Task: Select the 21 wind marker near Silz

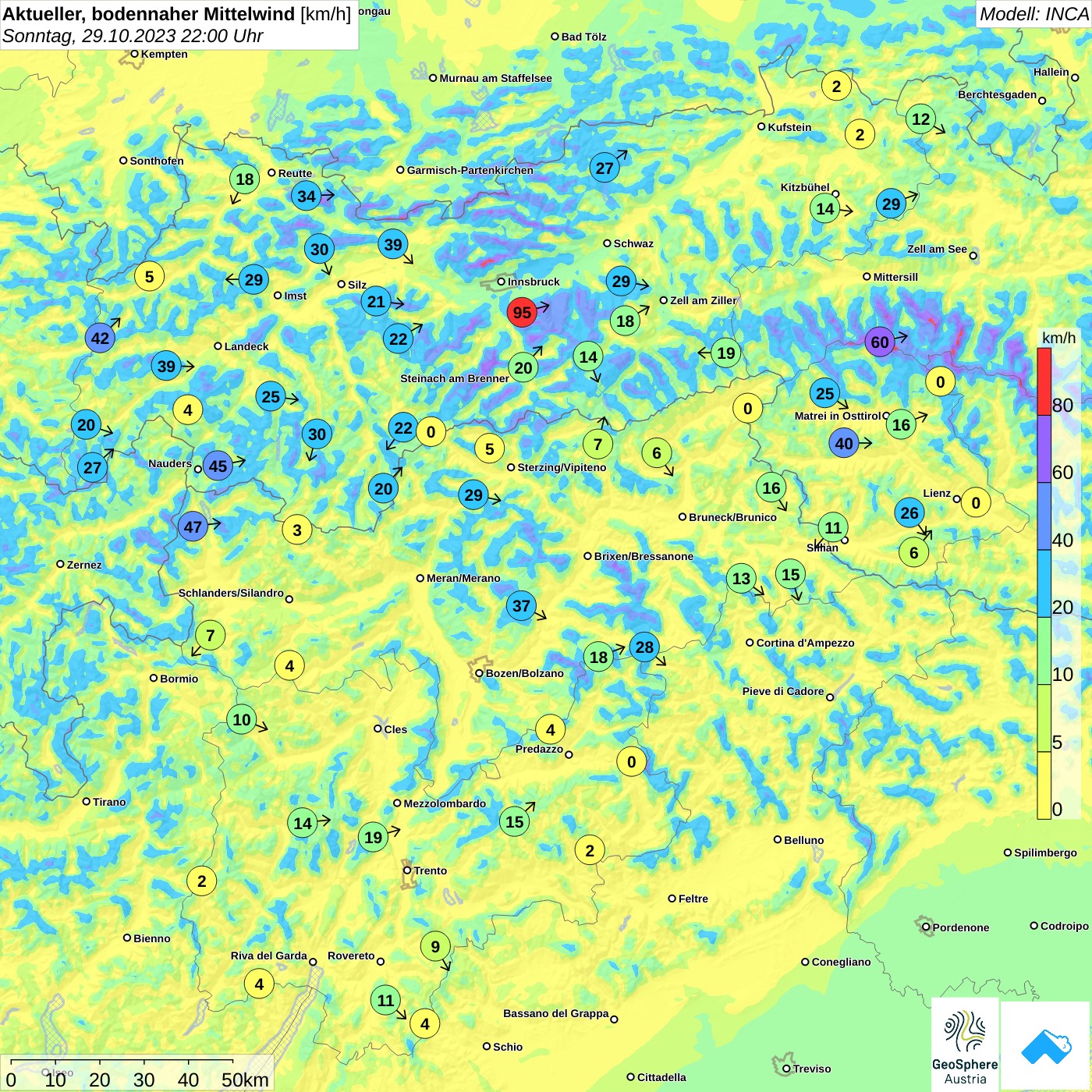Action: click(x=376, y=301)
